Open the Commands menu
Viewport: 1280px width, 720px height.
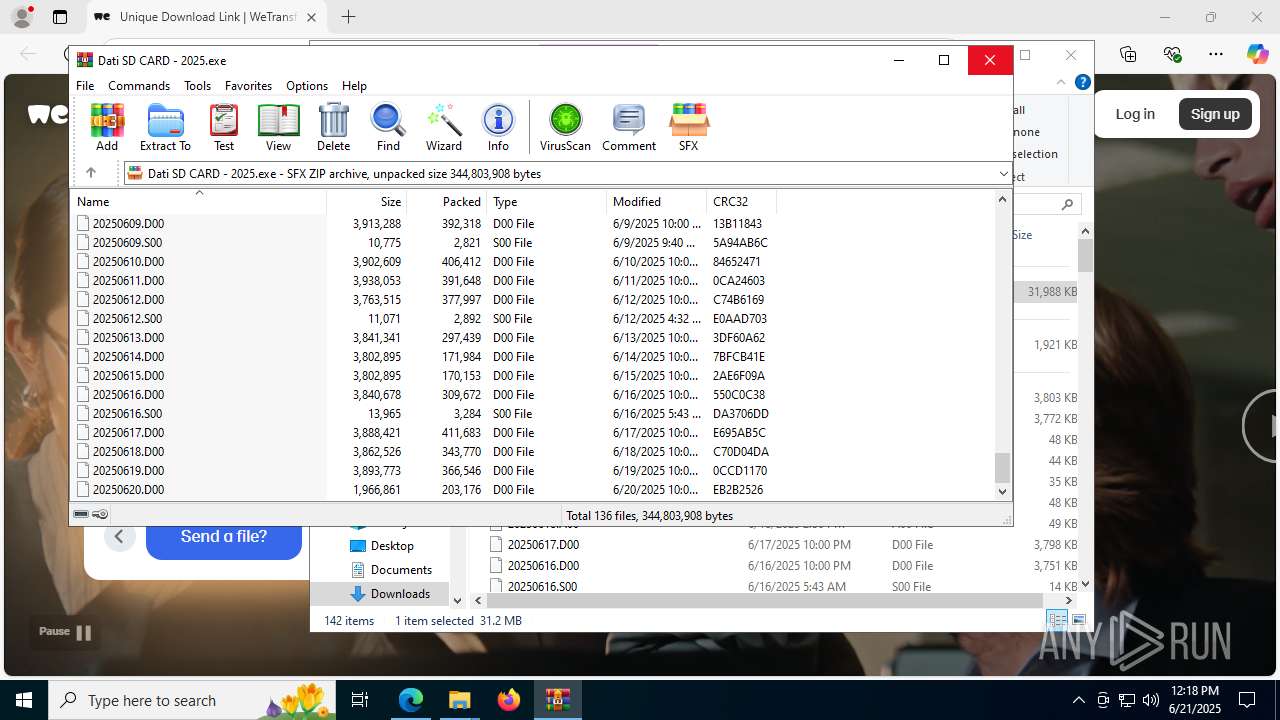tap(139, 86)
